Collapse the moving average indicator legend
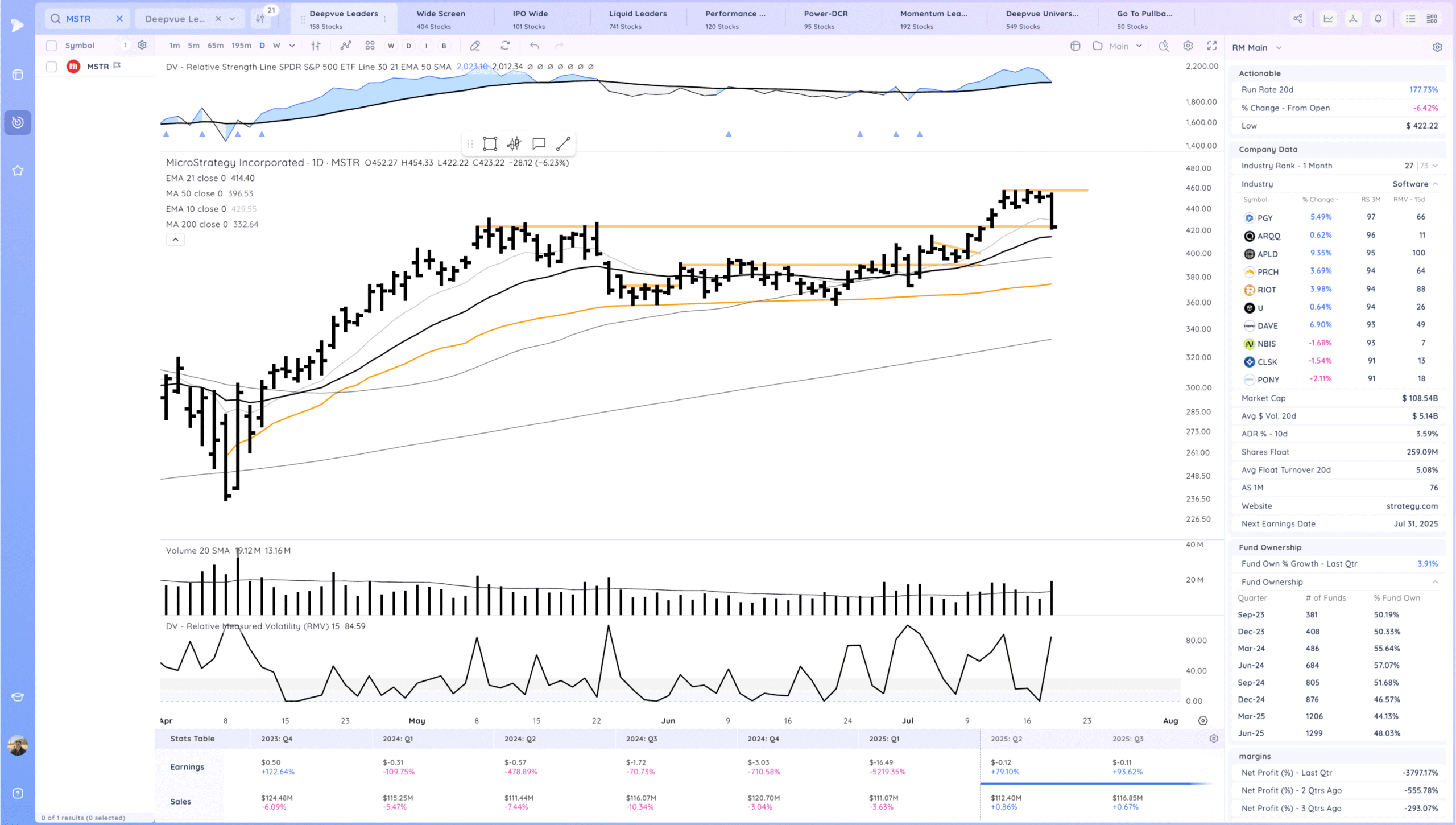Screen dimensions: 1456x825 (x=175, y=240)
